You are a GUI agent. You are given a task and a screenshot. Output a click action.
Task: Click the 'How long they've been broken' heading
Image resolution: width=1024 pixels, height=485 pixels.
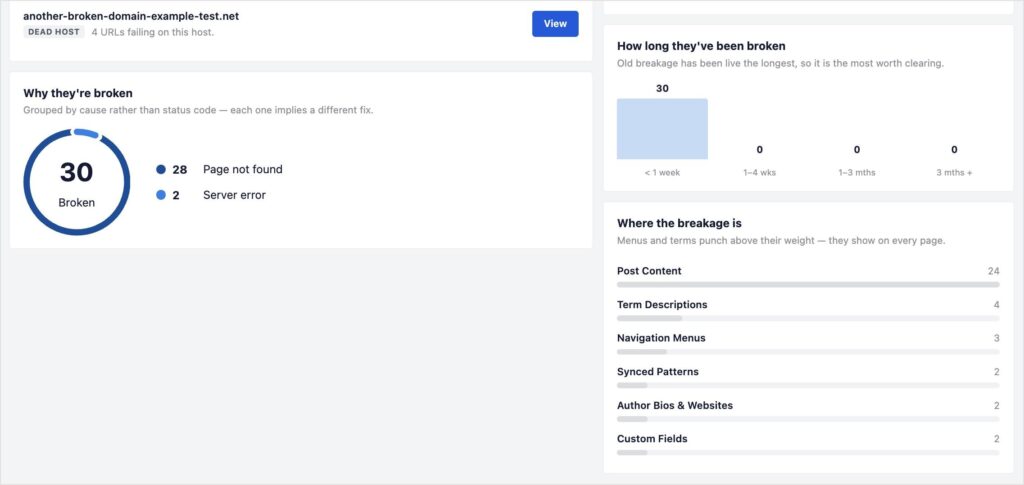pos(701,46)
